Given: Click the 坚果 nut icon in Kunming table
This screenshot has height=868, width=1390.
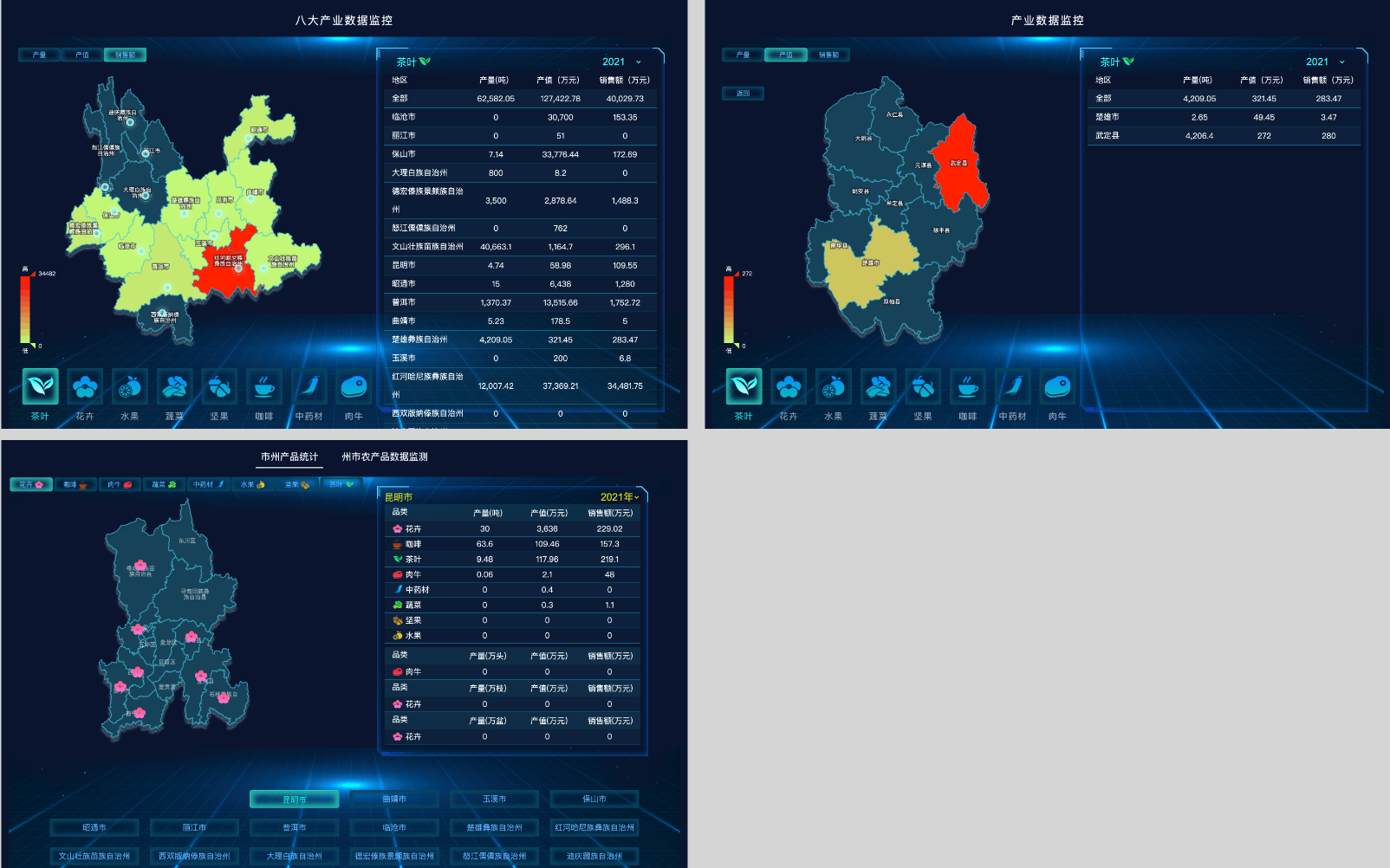Looking at the screenshot, I should tap(398, 620).
